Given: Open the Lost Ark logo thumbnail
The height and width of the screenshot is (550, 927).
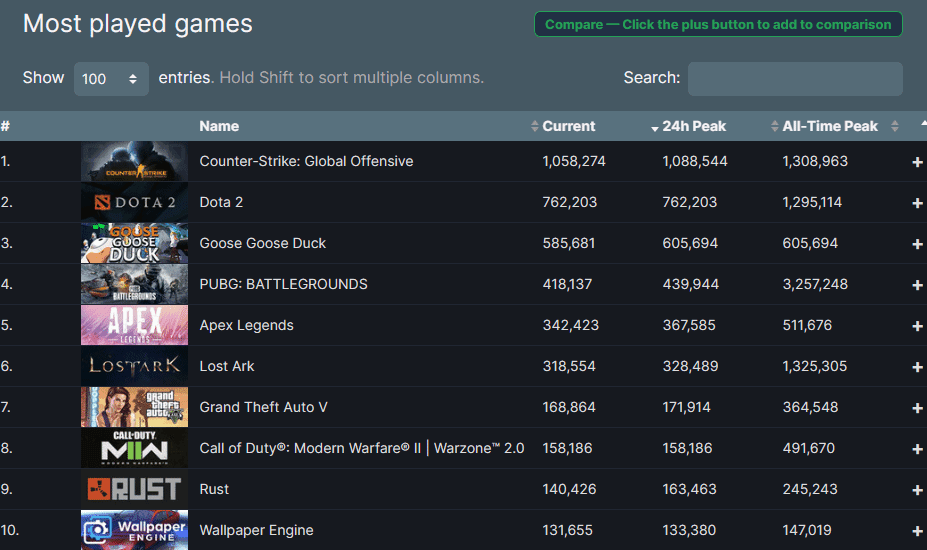Looking at the screenshot, I should [134, 366].
